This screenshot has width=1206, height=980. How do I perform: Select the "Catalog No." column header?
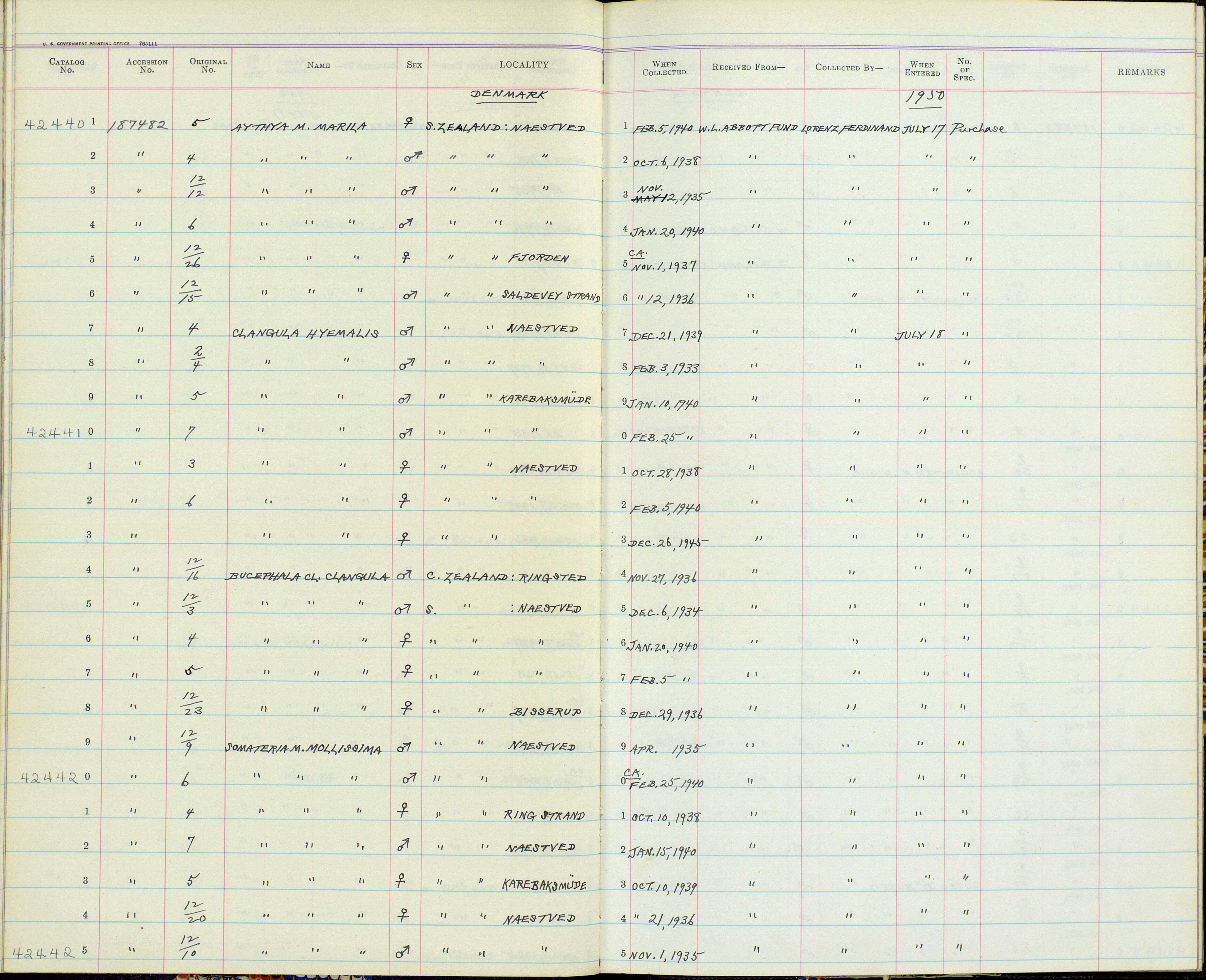[67, 66]
